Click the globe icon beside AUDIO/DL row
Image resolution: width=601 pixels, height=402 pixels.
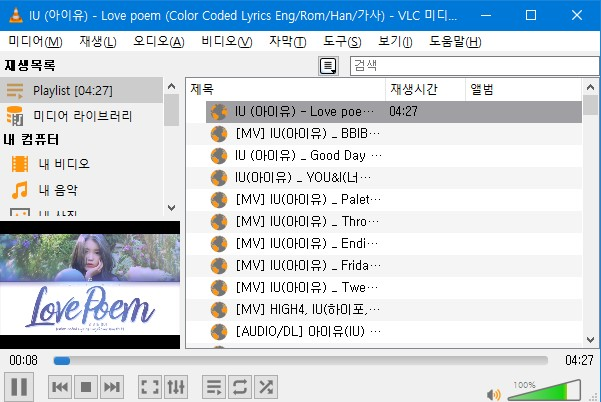tap(219, 331)
